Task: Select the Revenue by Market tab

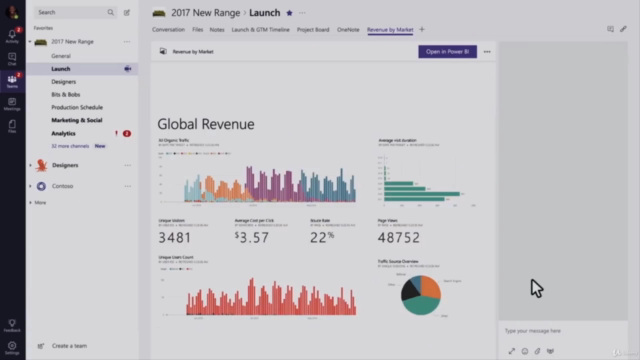Action: [390, 29]
